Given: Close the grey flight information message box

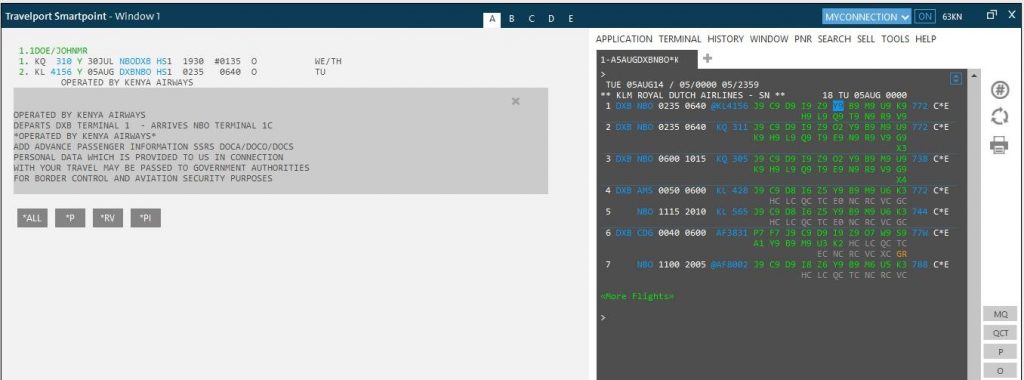Looking at the screenshot, I should click(516, 101).
